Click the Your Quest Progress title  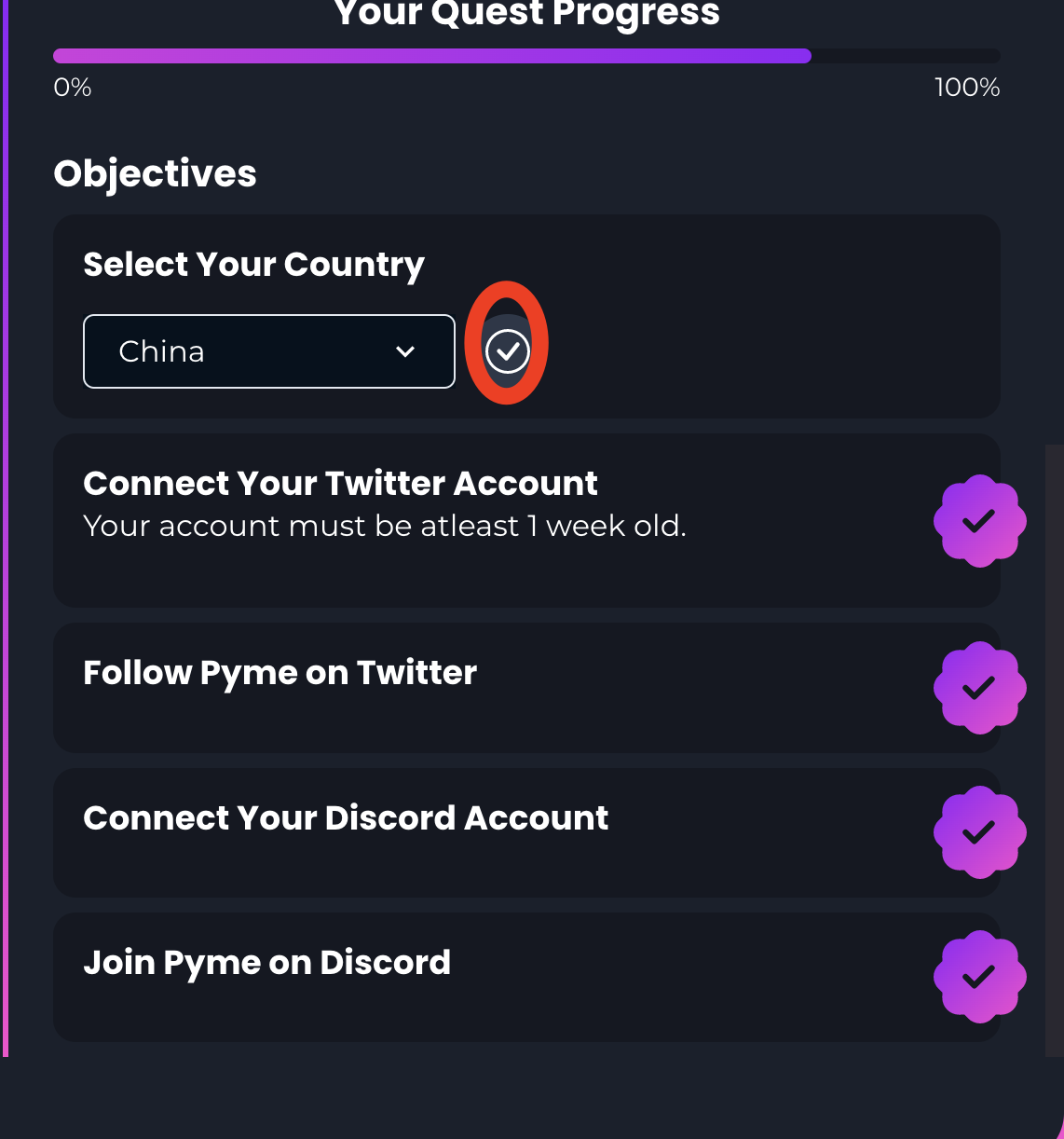tap(526, 14)
